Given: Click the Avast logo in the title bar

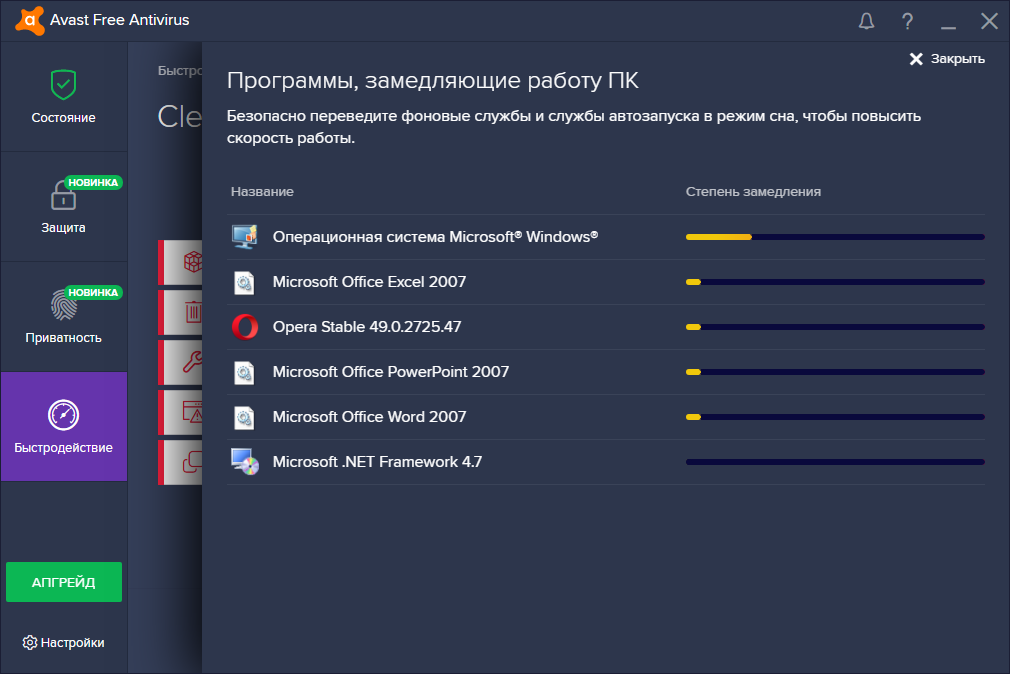Looking at the screenshot, I should coord(30,21).
